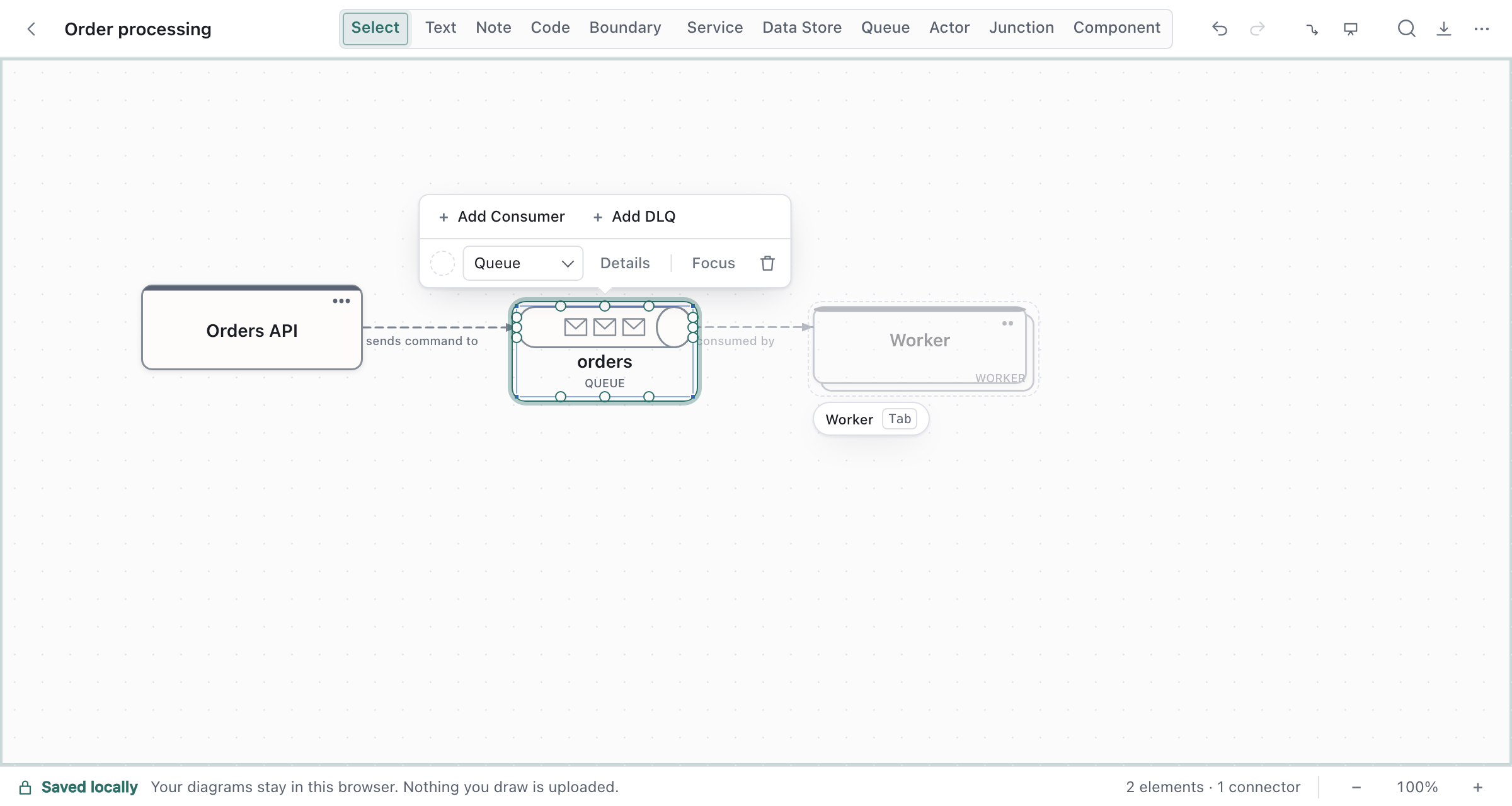Open the Worker ghost node dots menu
The image size is (1512, 806).
[x=1007, y=324]
